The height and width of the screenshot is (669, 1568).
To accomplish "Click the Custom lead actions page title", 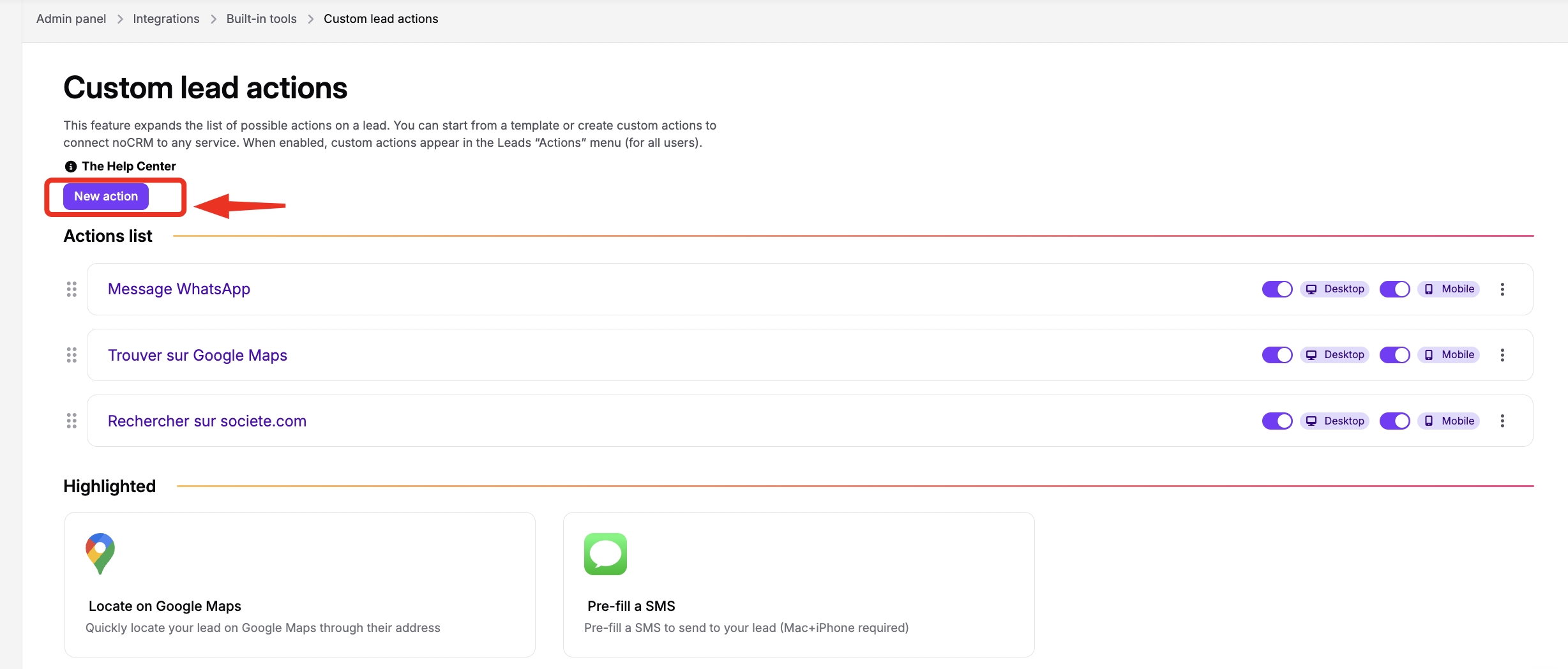I will pyautogui.click(x=205, y=88).
